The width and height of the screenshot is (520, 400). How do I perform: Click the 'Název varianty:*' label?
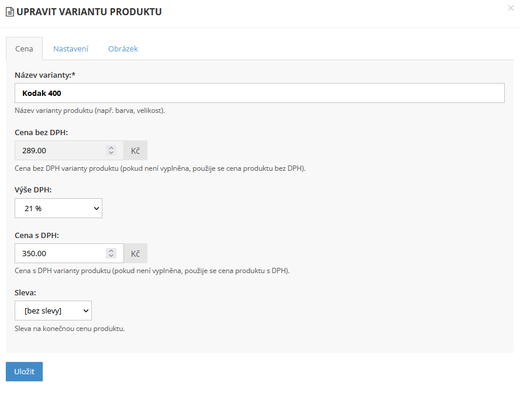click(45, 75)
